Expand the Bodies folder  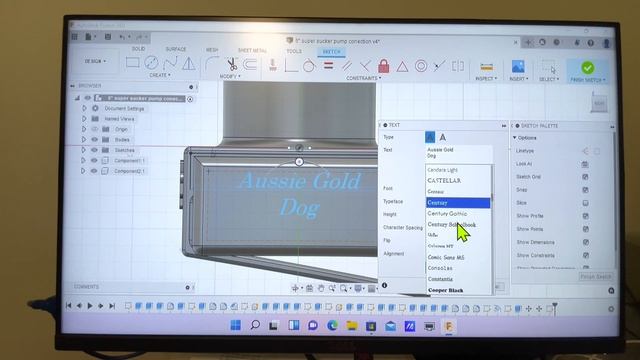[x=84, y=140]
